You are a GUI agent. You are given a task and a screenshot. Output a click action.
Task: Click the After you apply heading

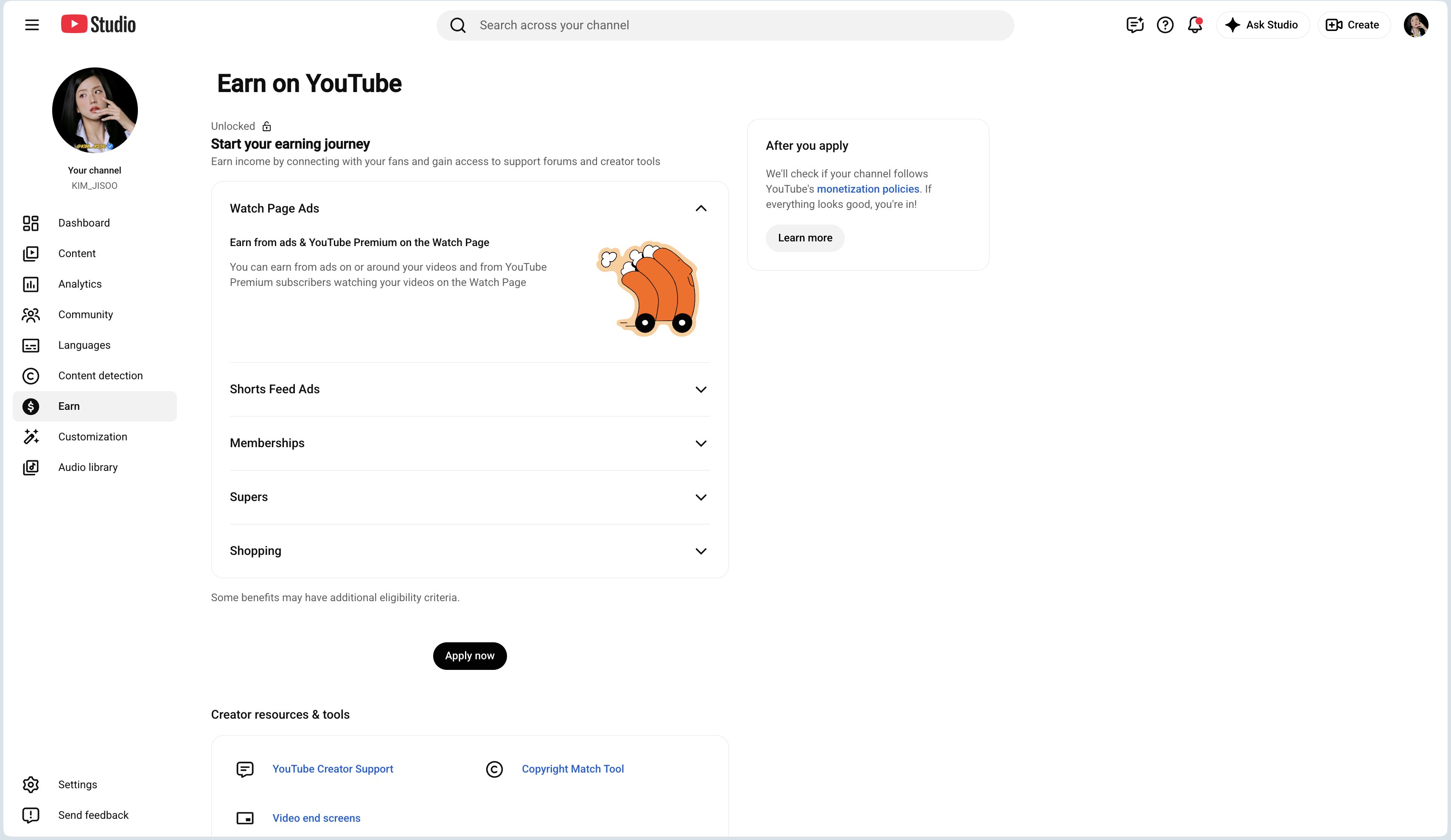coord(807,146)
